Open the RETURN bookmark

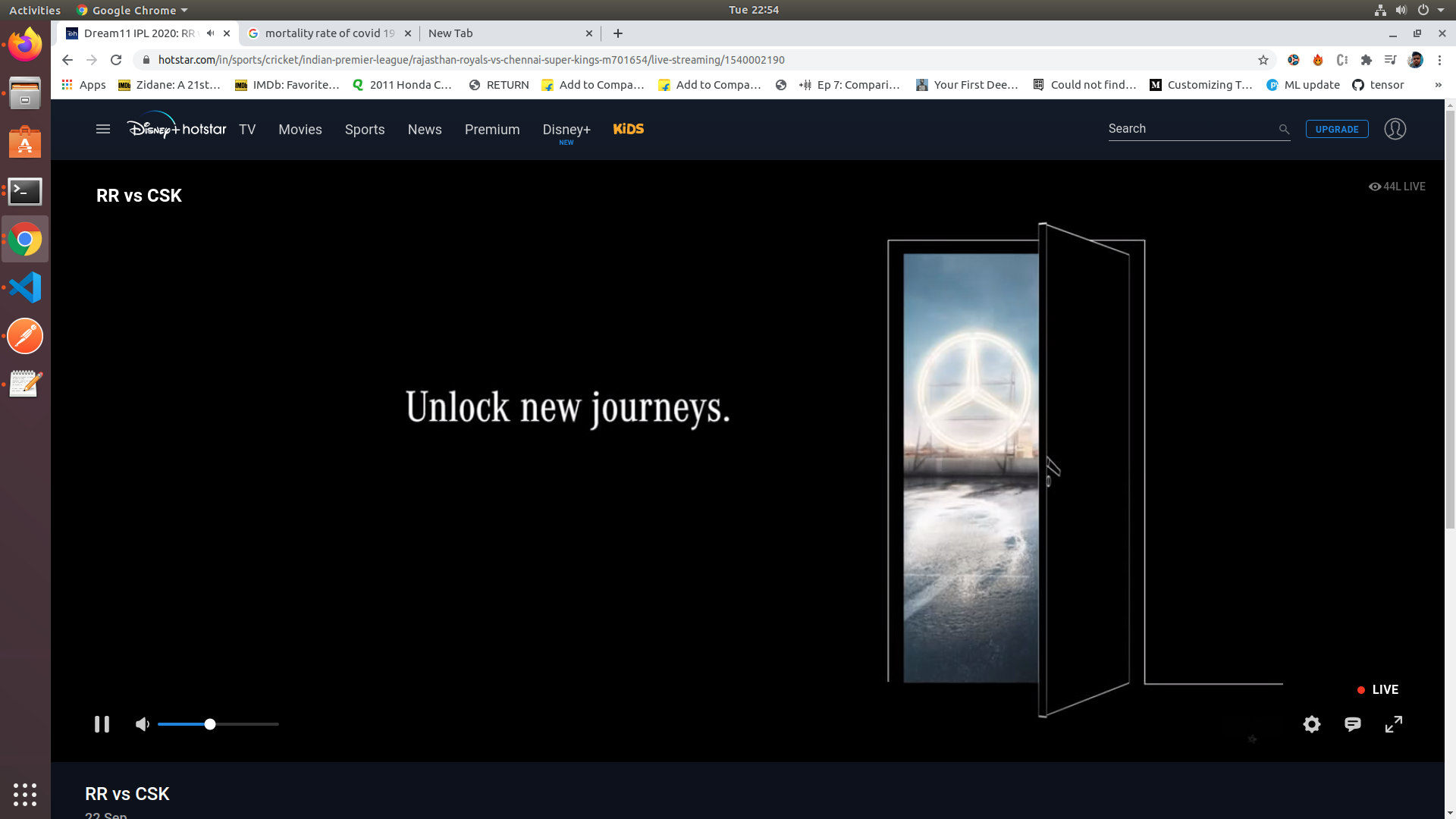(x=499, y=85)
